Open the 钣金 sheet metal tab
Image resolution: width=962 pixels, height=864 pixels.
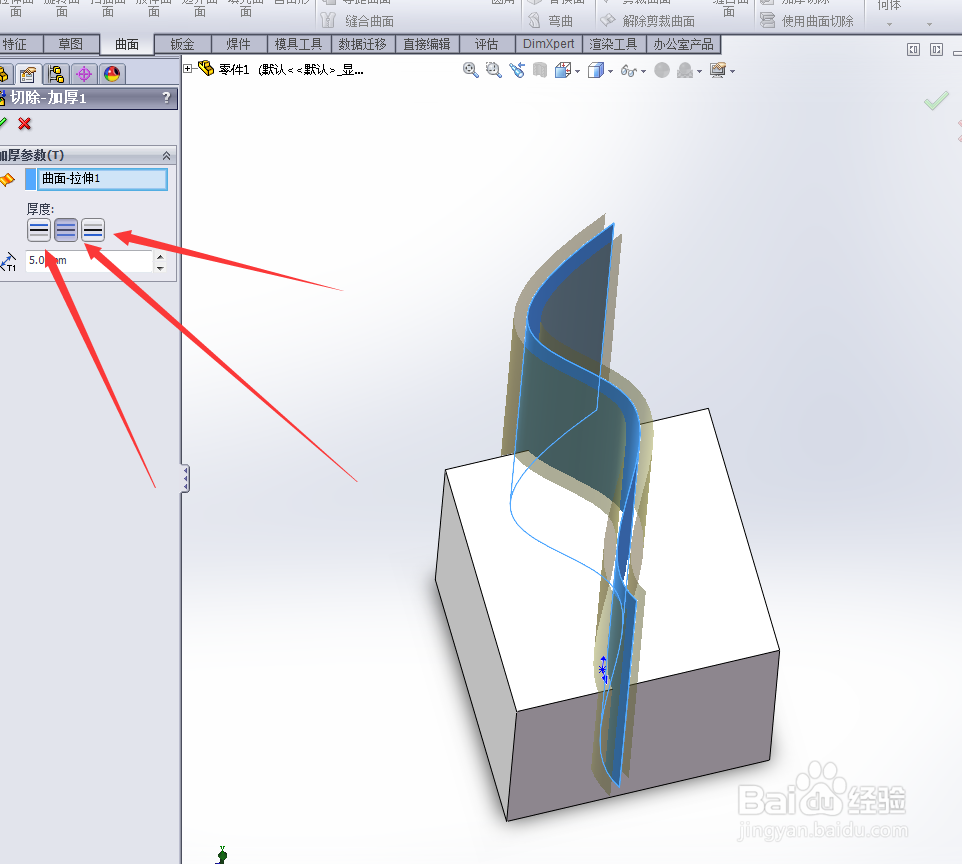[x=183, y=44]
